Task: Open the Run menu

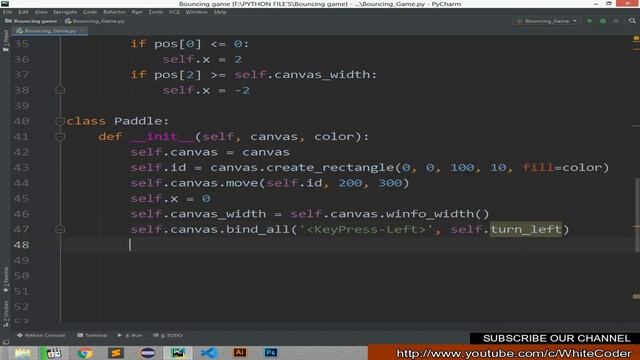Action: click(x=137, y=12)
